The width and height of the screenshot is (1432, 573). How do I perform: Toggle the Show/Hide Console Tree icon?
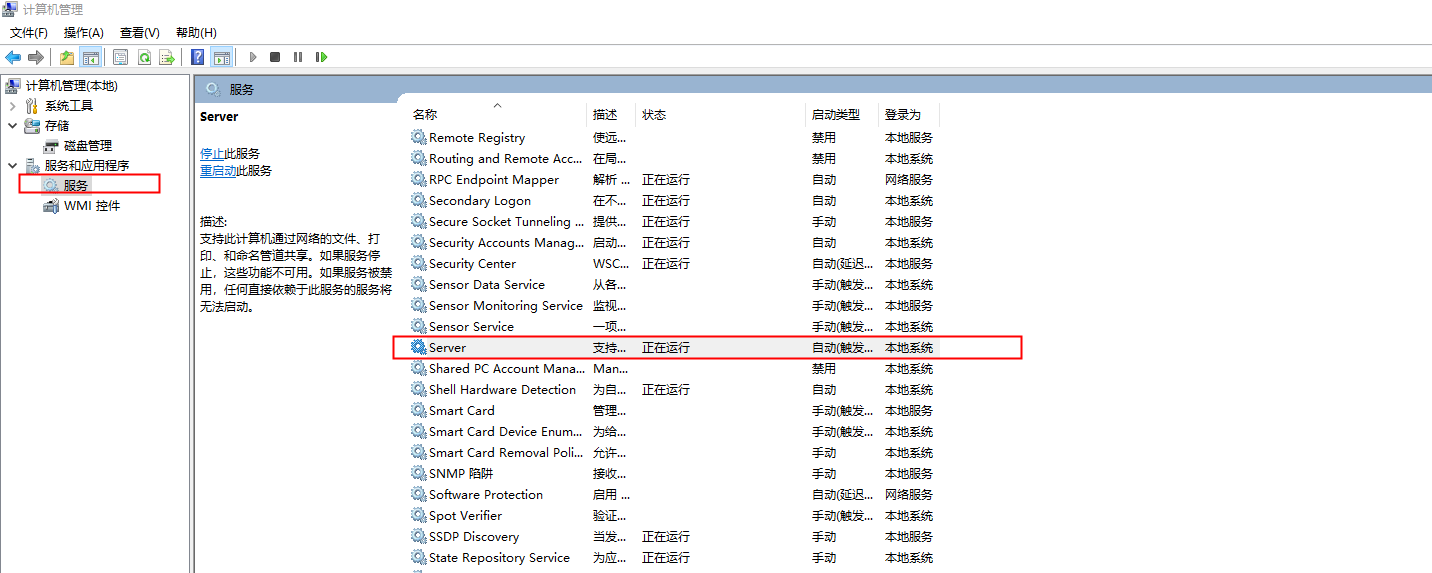click(x=91, y=57)
